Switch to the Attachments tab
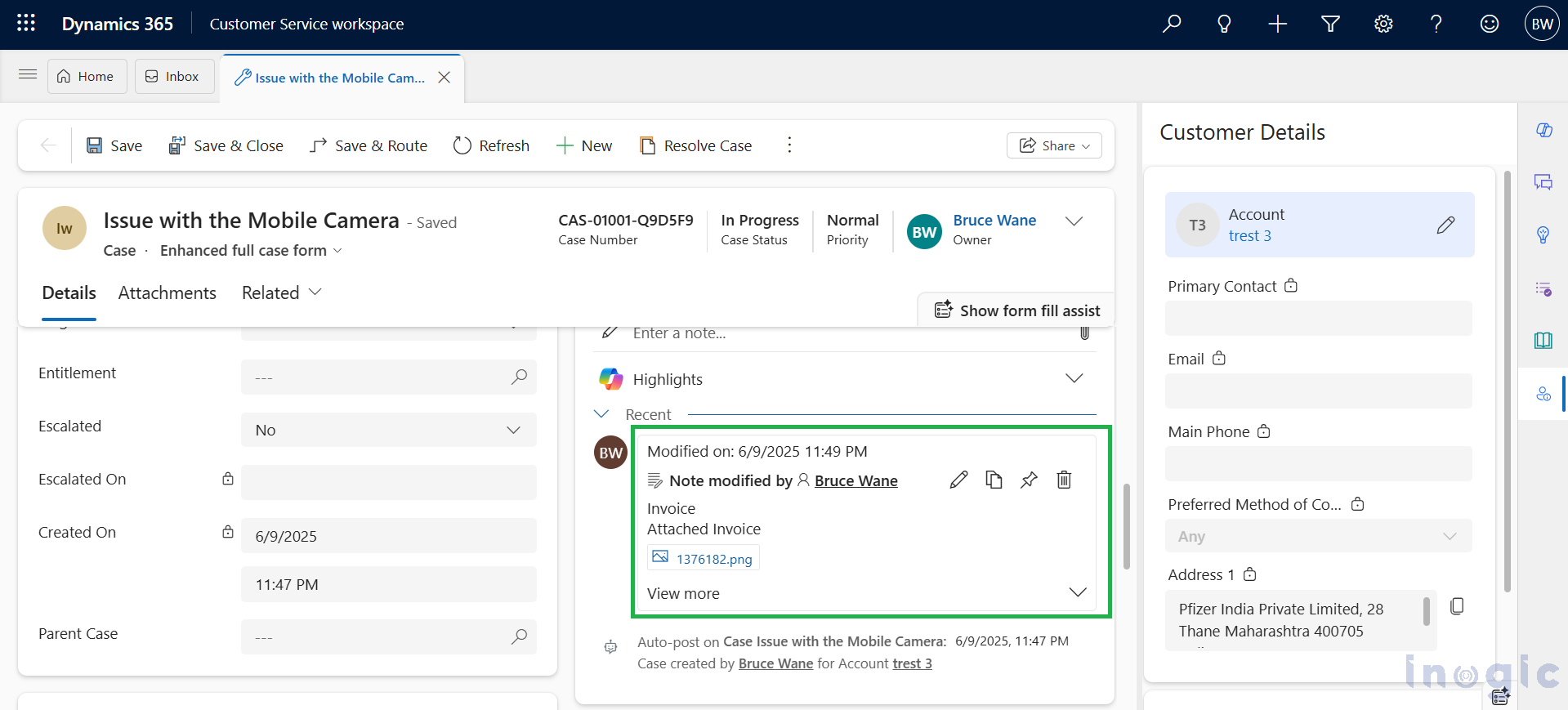This screenshot has width=1568, height=710. pyautogui.click(x=168, y=292)
